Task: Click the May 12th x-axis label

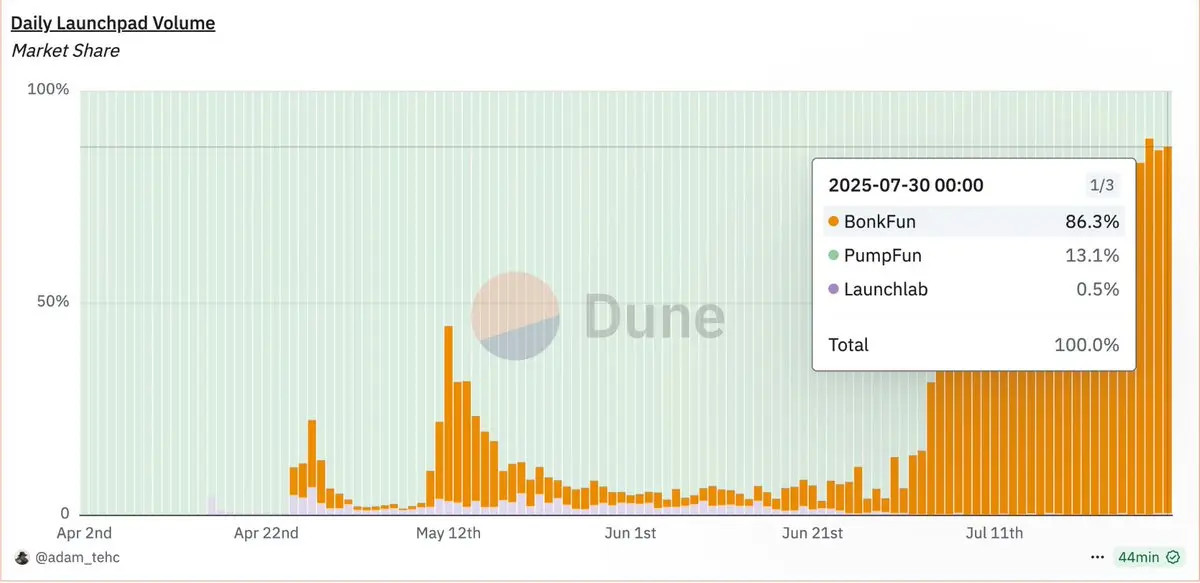Action: (x=448, y=533)
